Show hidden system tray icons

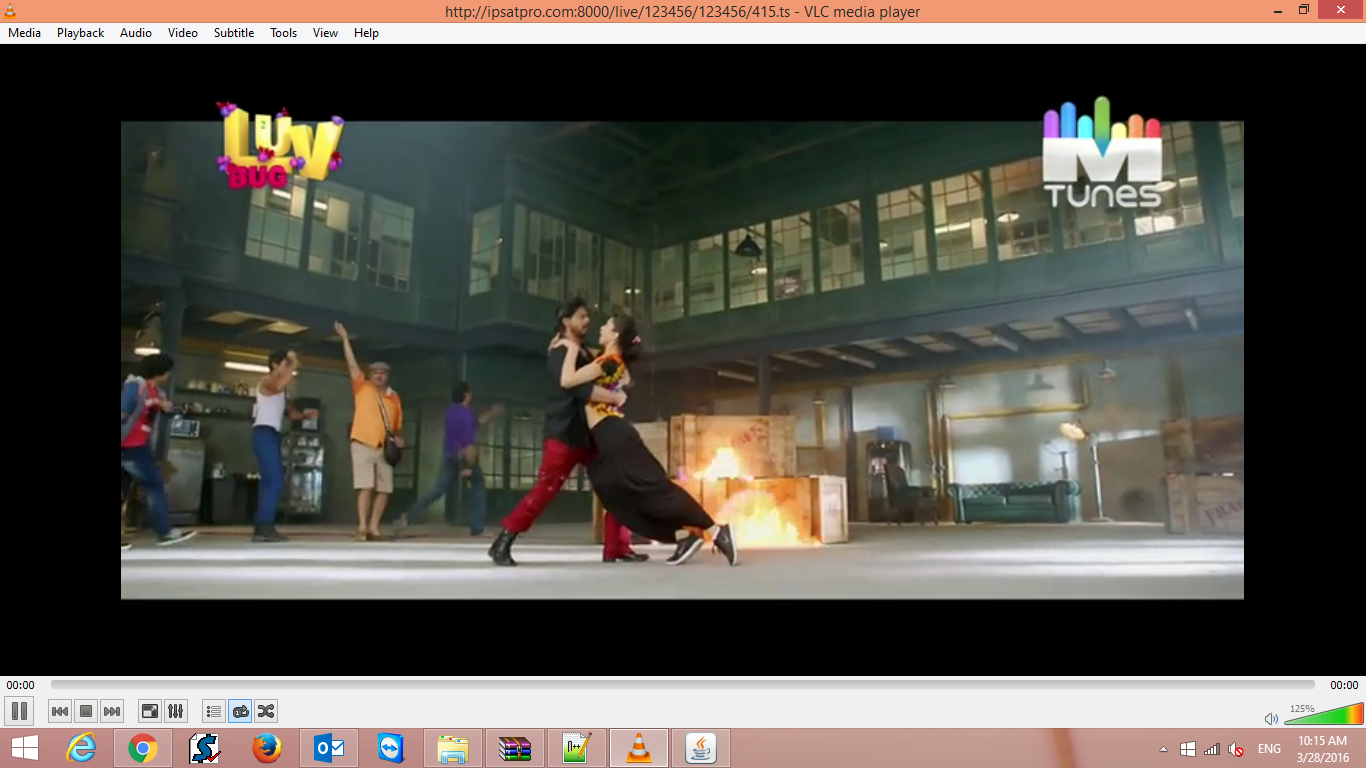pyautogui.click(x=1163, y=749)
